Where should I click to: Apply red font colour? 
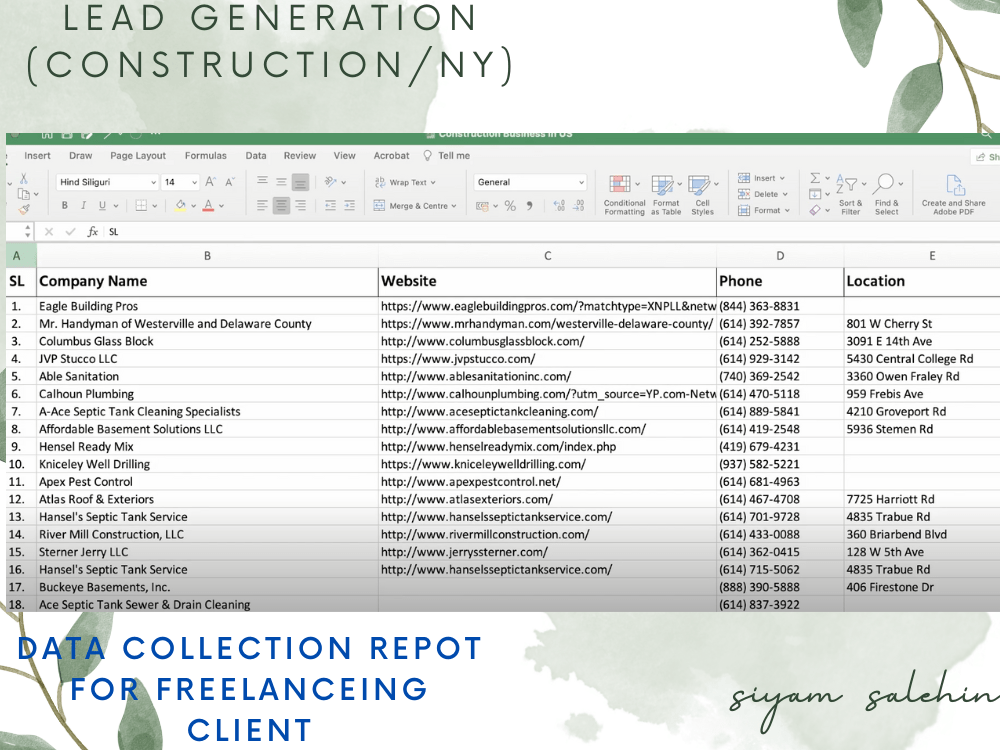click(x=208, y=205)
